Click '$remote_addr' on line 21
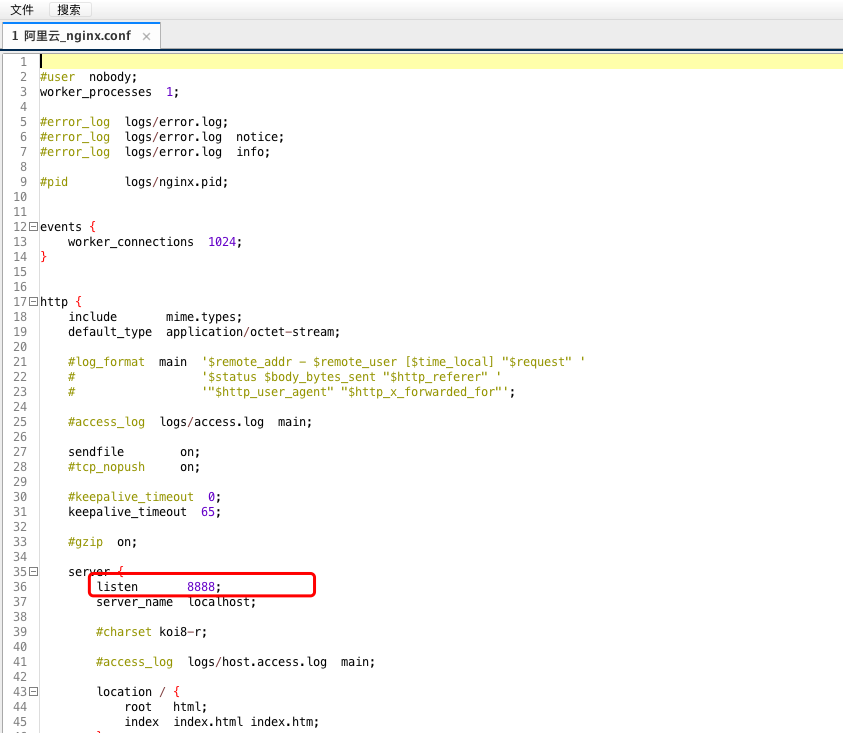Viewport: 843px width, 733px height. coord(249,362)
